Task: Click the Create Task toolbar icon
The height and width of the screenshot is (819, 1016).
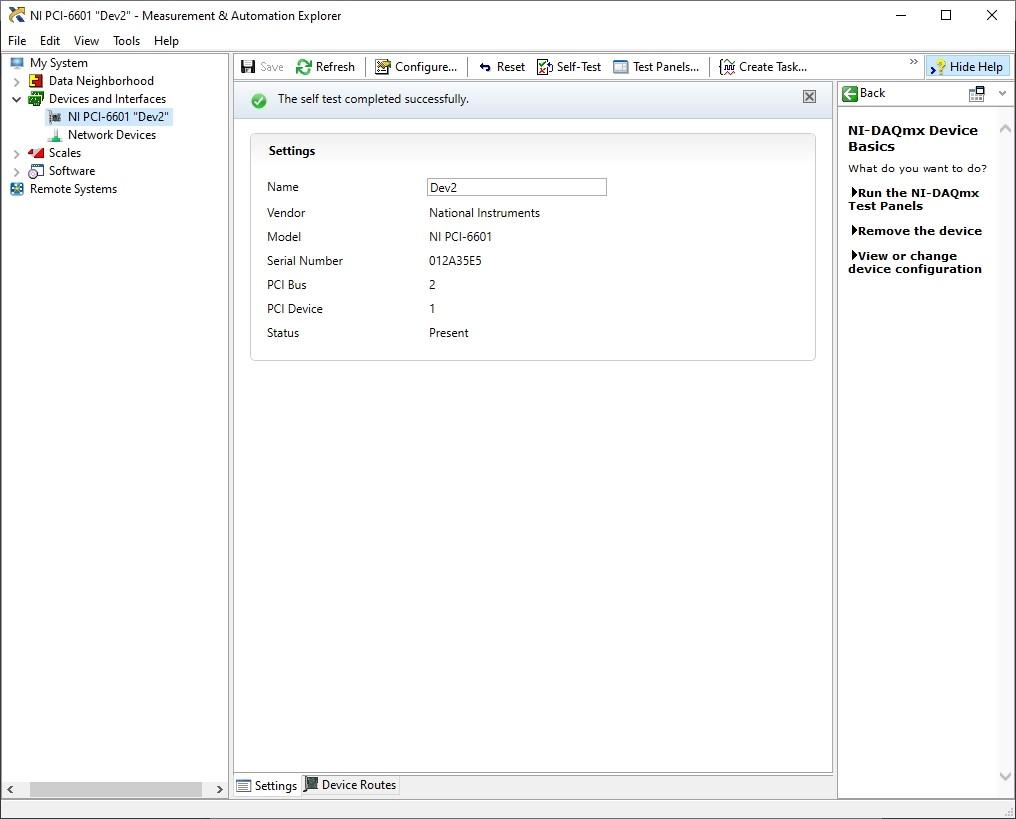Action: [x=728, y=67]
